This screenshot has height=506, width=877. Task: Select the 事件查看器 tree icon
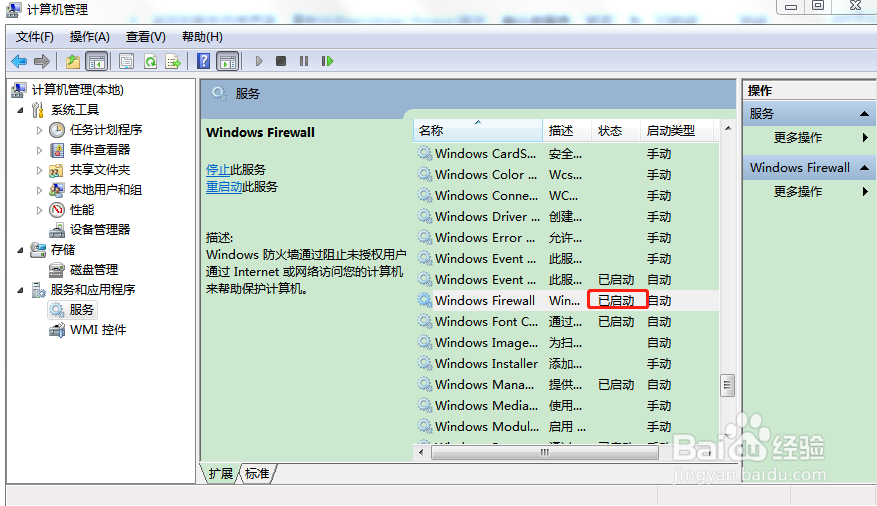click(x=57, y=150)
